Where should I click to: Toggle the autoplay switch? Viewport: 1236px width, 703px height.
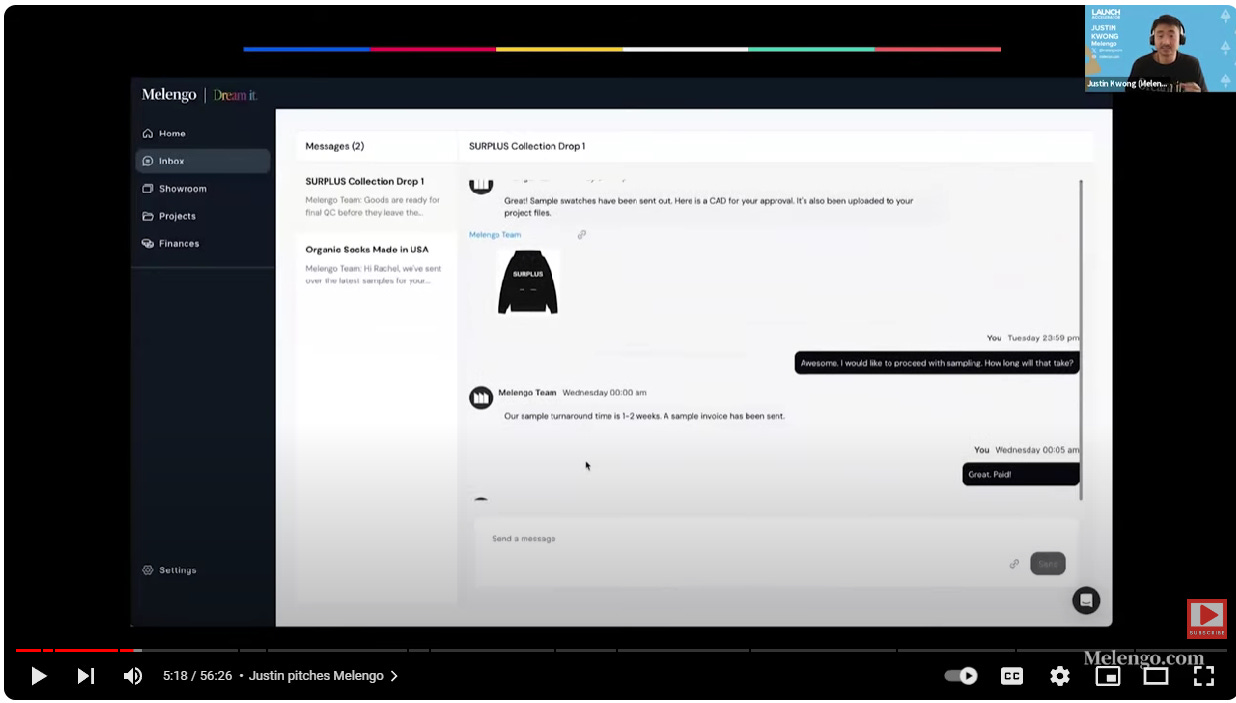(961, 676)
